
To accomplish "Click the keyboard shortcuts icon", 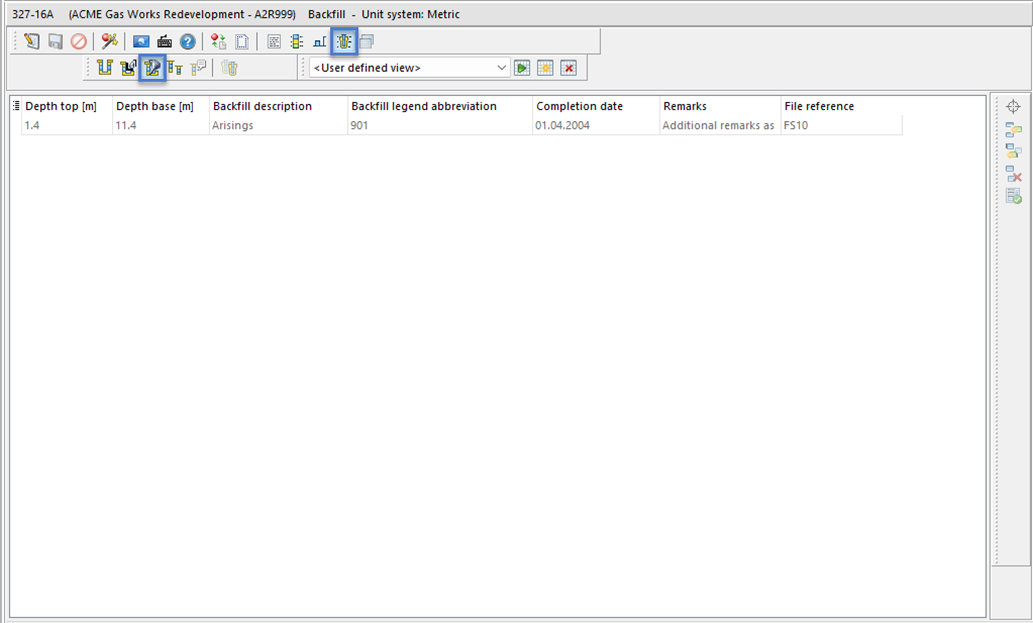I will 165,42.
